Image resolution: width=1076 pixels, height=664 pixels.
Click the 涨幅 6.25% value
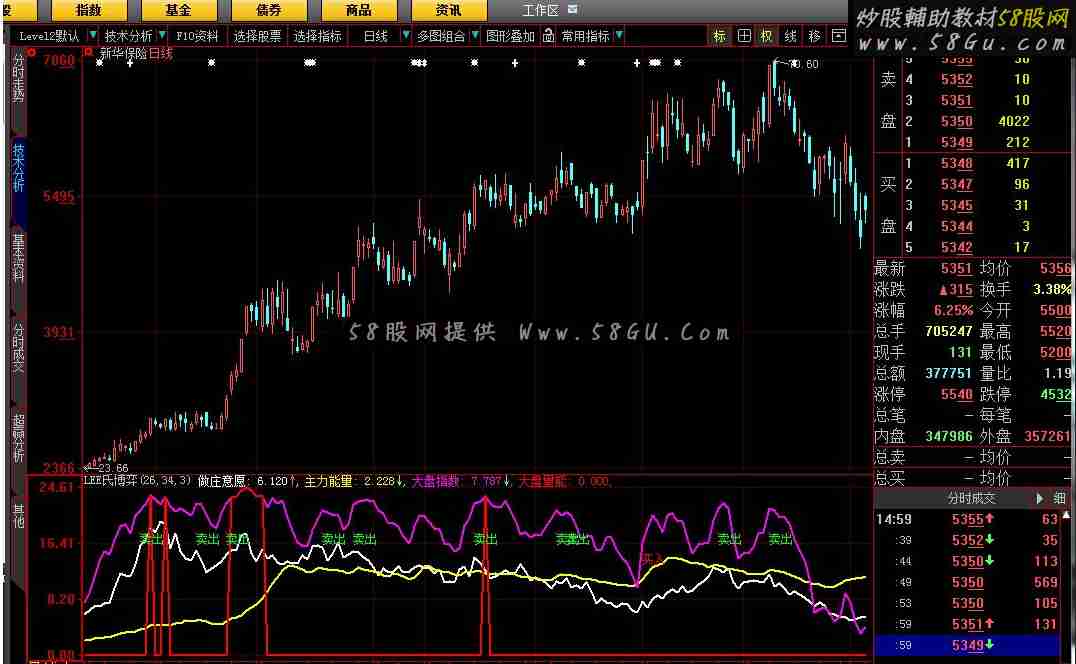(x=953, y=310)
